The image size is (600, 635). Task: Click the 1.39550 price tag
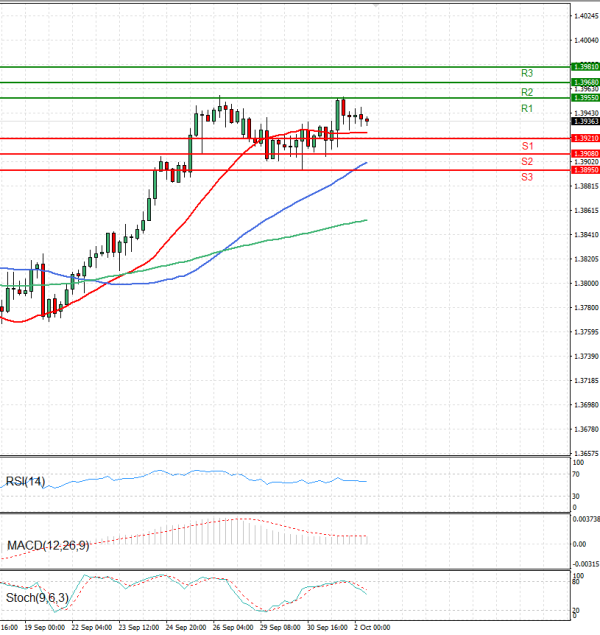(x=585, y=98)
